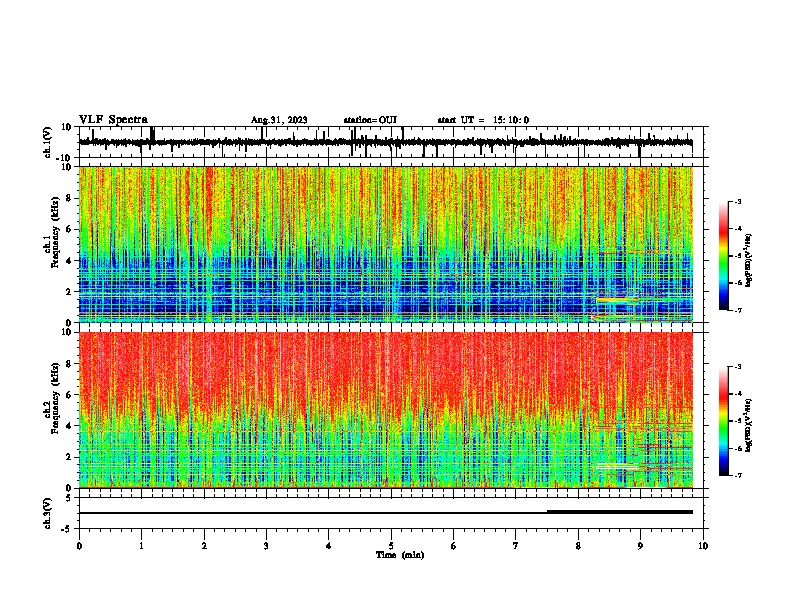Click the 8 kHz tick on ch.2 frequency axis
The width and height of the screenshot is (792, 612).
point(70,364)
